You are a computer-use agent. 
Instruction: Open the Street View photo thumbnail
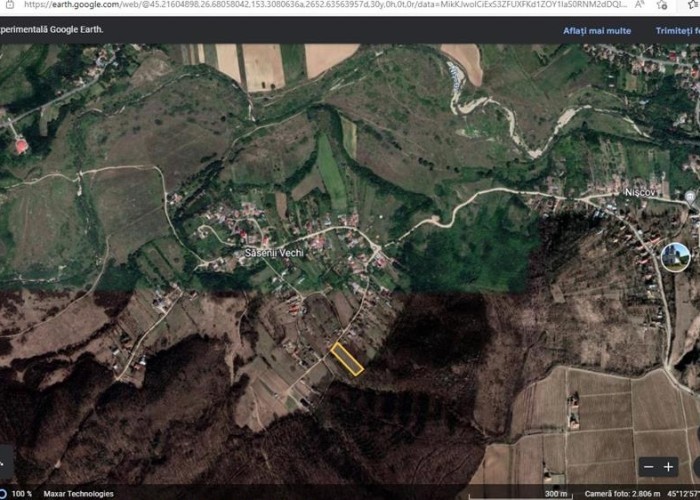coord(676,257)
